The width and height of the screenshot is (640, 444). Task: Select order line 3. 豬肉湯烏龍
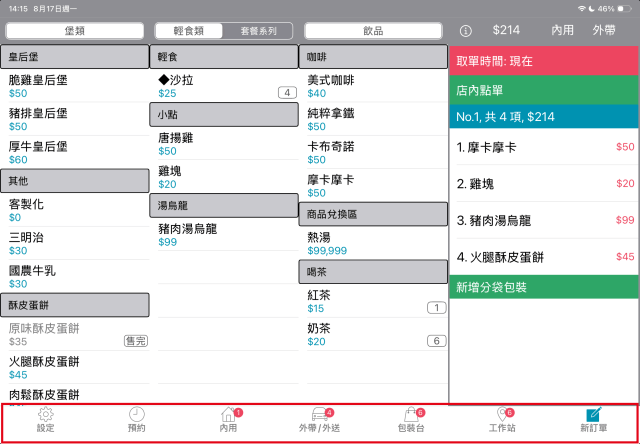coord(544,220)
